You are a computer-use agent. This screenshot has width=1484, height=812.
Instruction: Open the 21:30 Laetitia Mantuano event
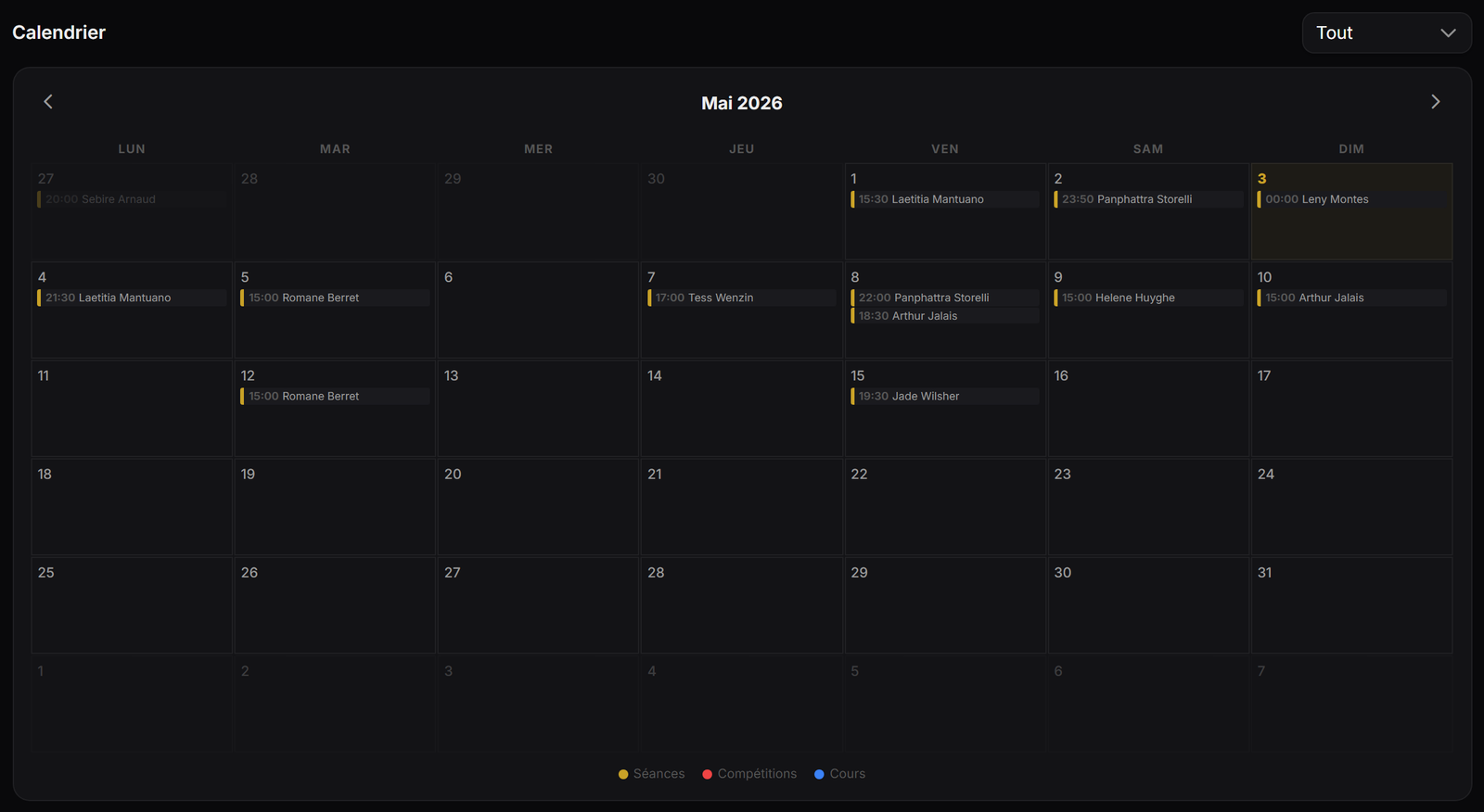click(x=132, y=298)
